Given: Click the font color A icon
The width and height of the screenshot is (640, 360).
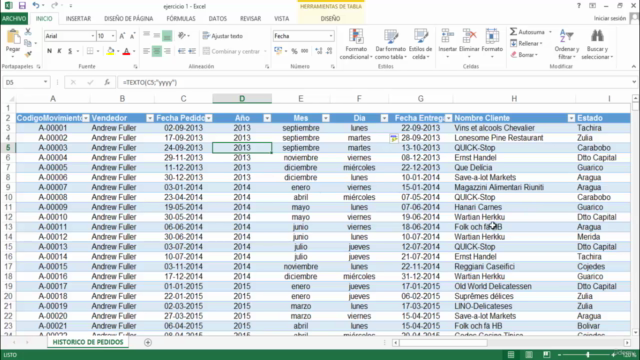Looking at the screenshot, I should 127,51.
